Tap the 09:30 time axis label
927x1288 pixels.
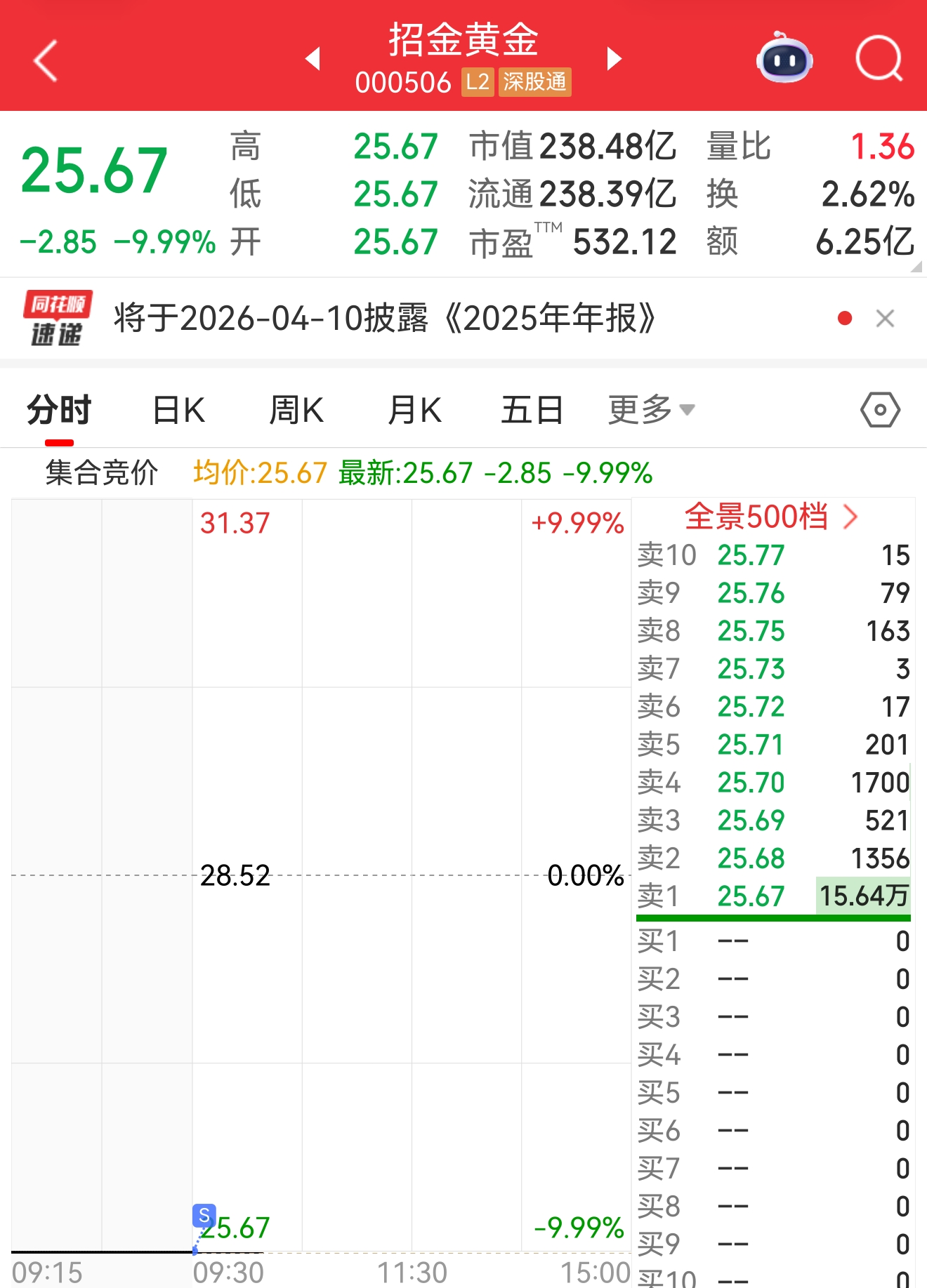coord(228,1273)
